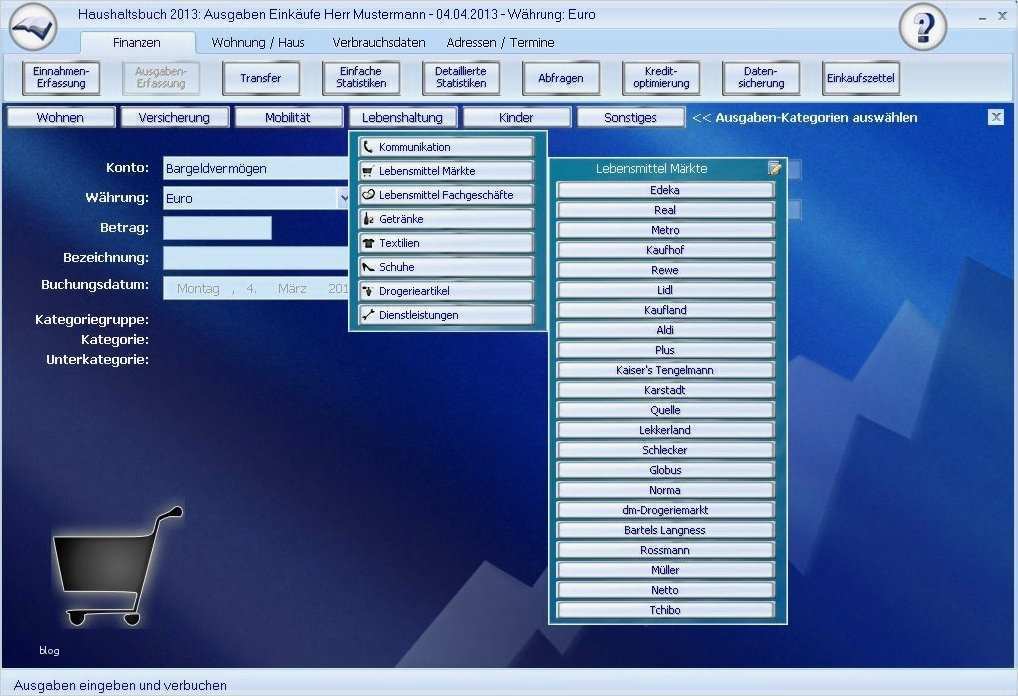Click the book logo icon in title bar
This screenshot has width=1018, height=696.
click(x=33, y=27)
